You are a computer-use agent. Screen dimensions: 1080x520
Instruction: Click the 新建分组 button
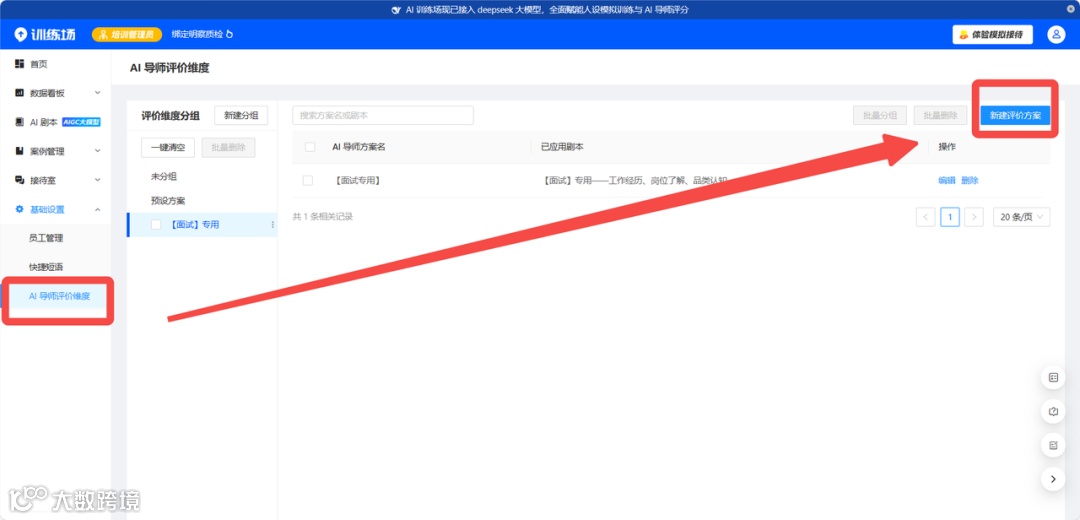(241, 116)
